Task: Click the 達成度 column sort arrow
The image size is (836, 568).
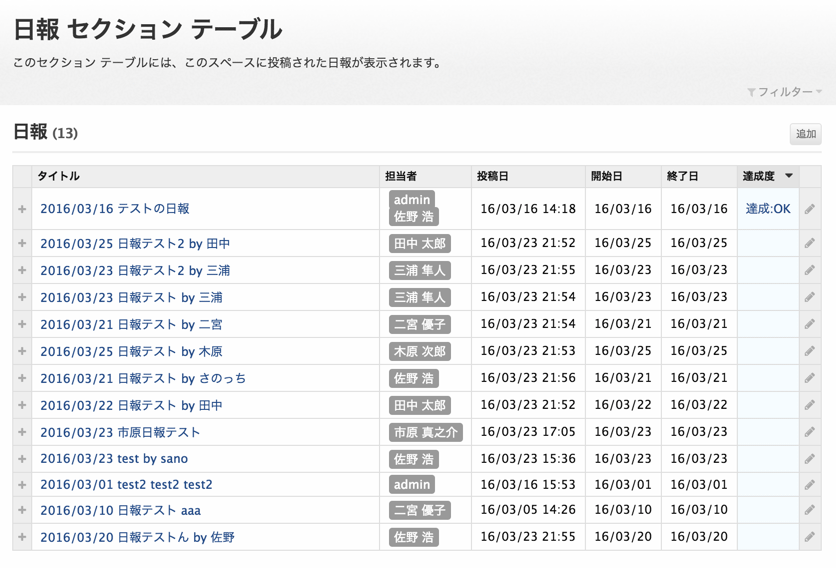Action: coord(788,176)
